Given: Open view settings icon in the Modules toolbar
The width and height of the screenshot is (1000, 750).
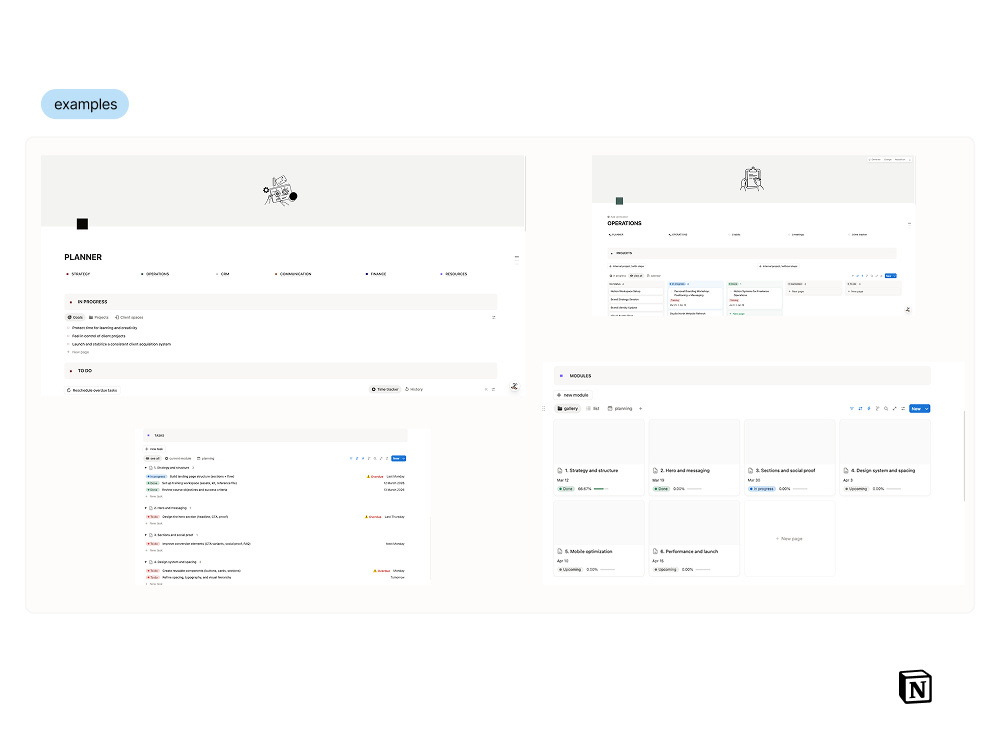Looking at the screenshot, I should click(903, 409).
